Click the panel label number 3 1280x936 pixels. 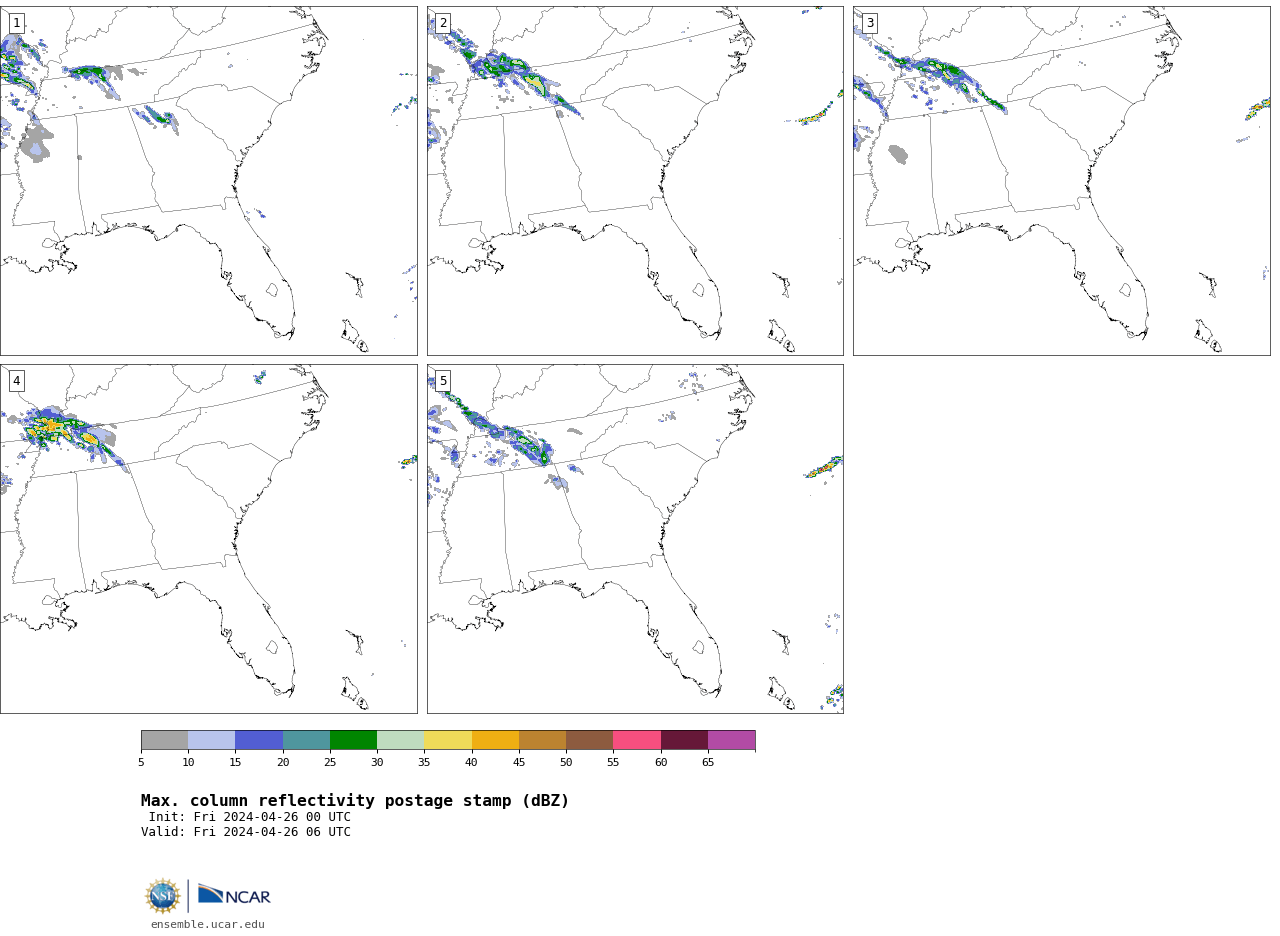(869, 23)
